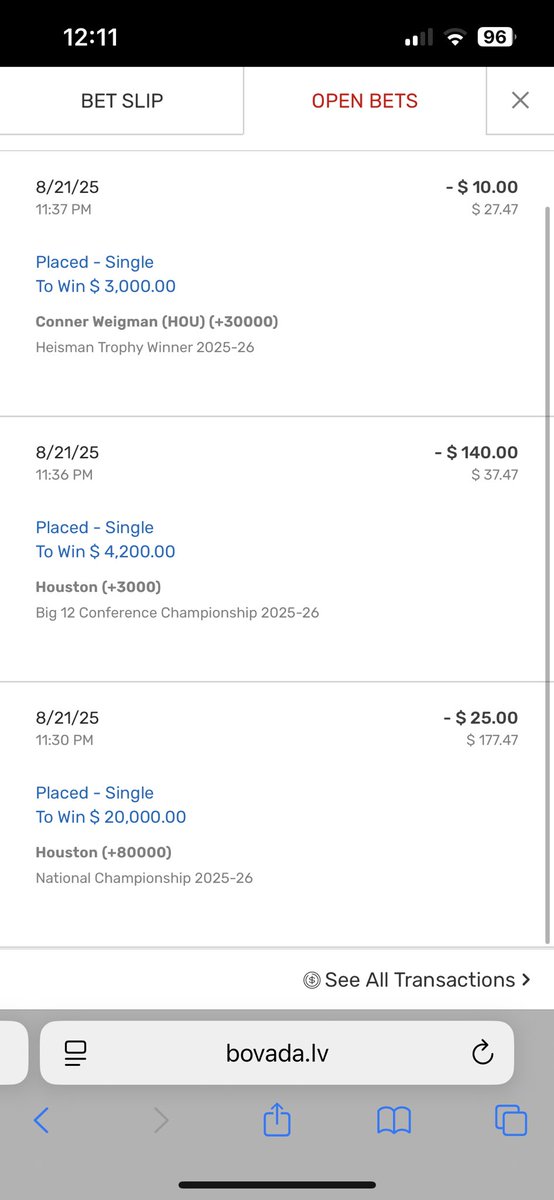Open Safari page settings reader icon
The height and width of the screenshot is (1200, 554).
point(75,1052)
